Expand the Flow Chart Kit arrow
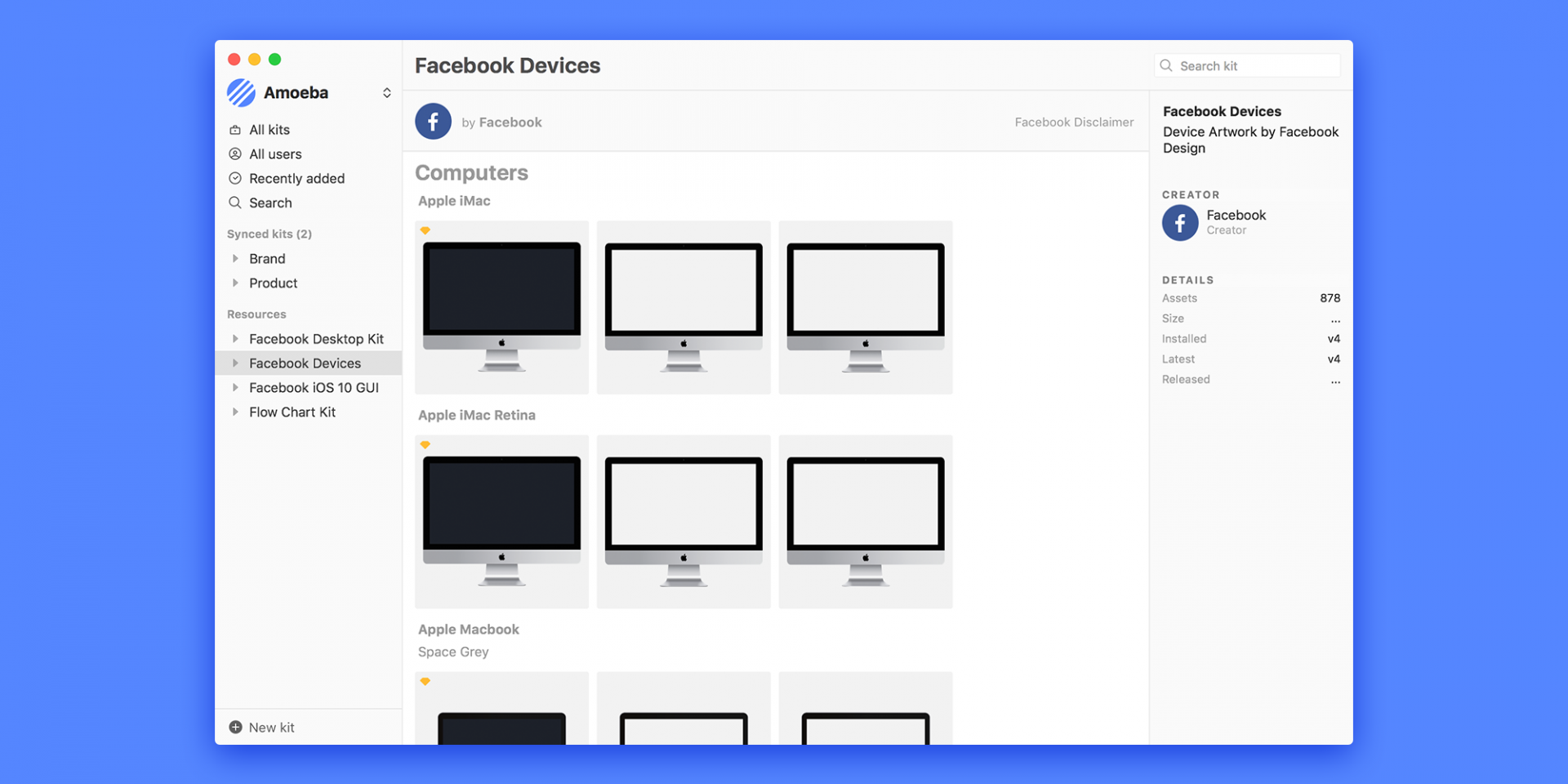 pos(235,412)
